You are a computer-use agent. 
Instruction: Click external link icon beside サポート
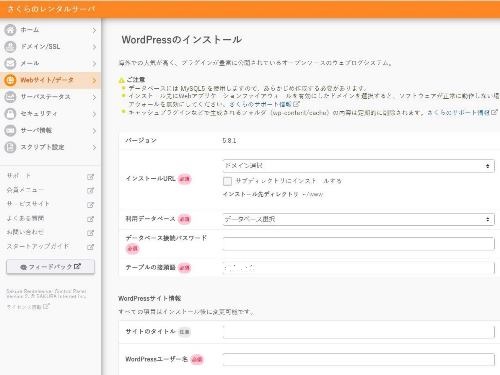pos(90,177)
